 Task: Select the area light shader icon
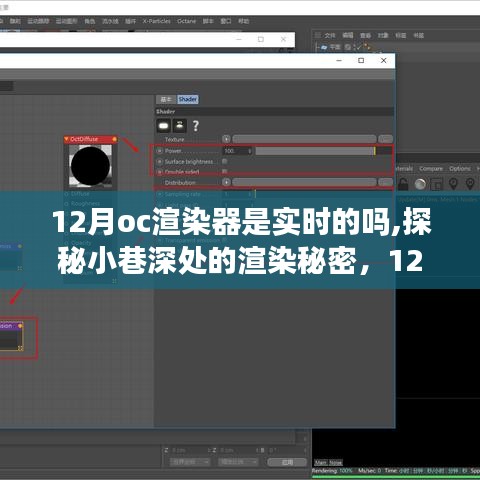click(164, 126)
